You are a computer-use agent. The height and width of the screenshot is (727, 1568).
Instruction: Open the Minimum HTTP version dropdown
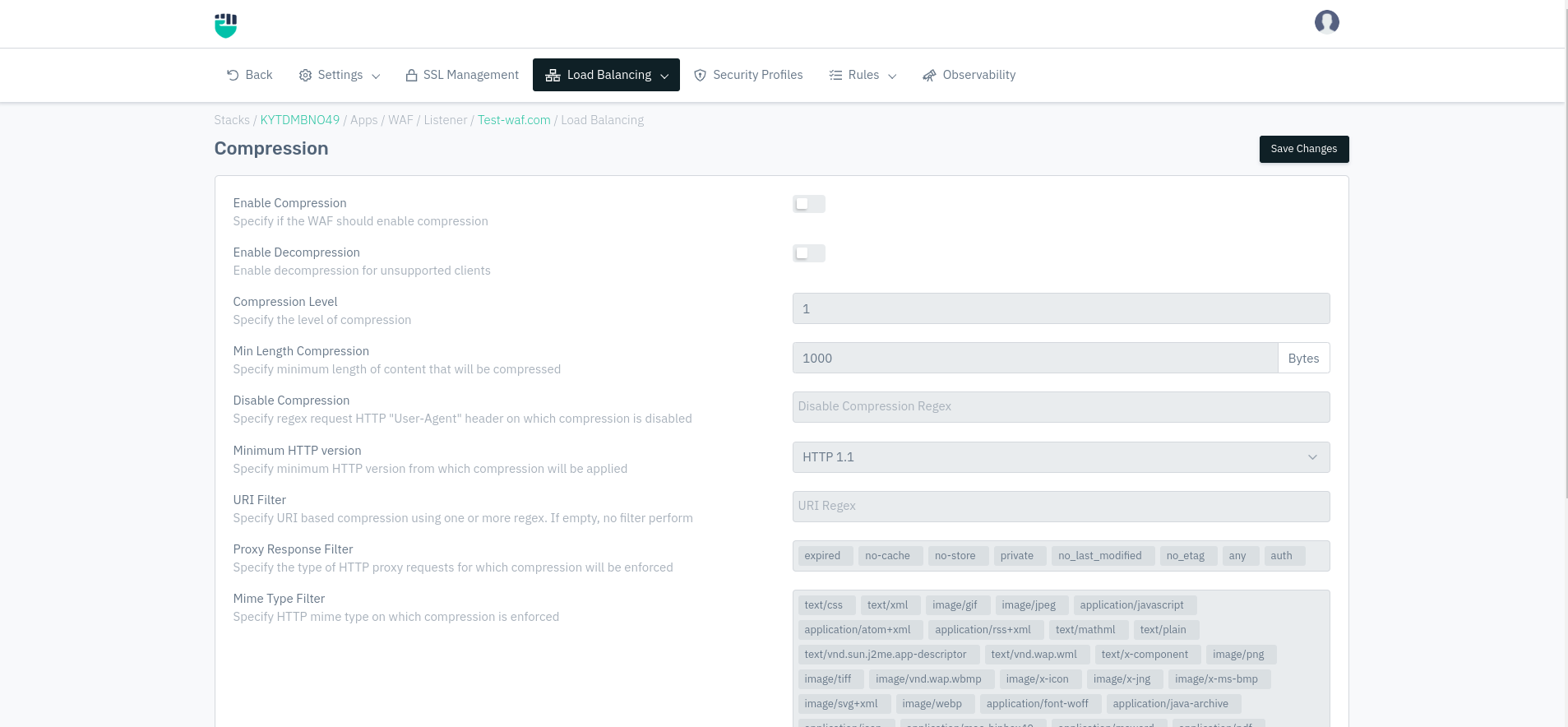pos(1061,457)
